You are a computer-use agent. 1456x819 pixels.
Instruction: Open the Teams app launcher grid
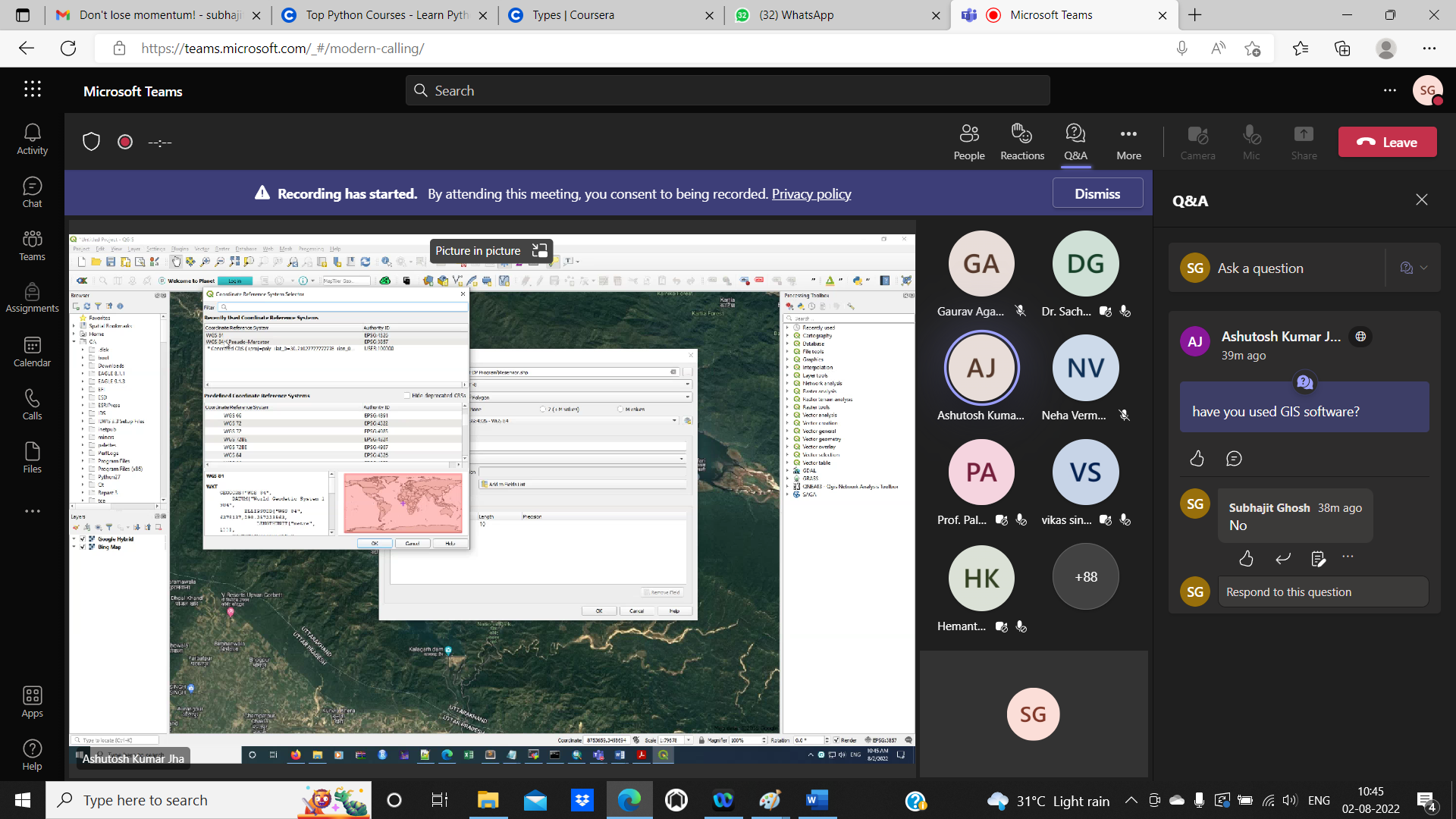click(32, 89)
